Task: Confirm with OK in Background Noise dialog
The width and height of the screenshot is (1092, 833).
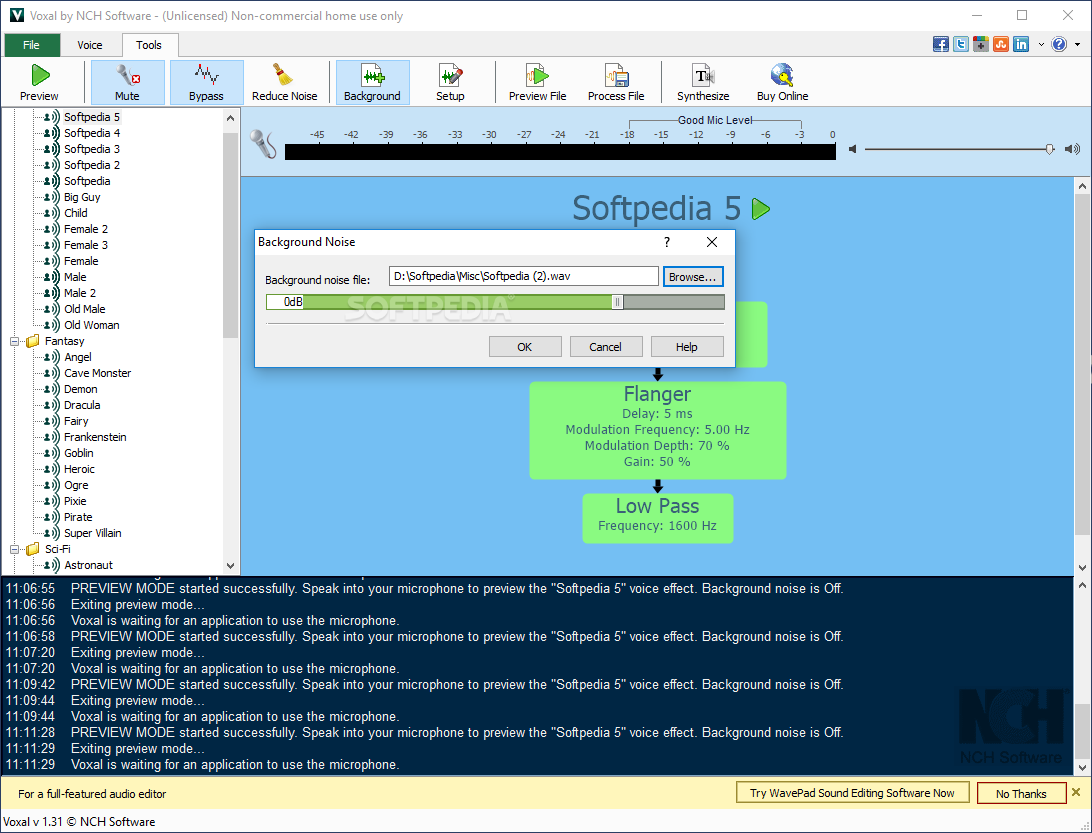Action: (x=525, y=347)
